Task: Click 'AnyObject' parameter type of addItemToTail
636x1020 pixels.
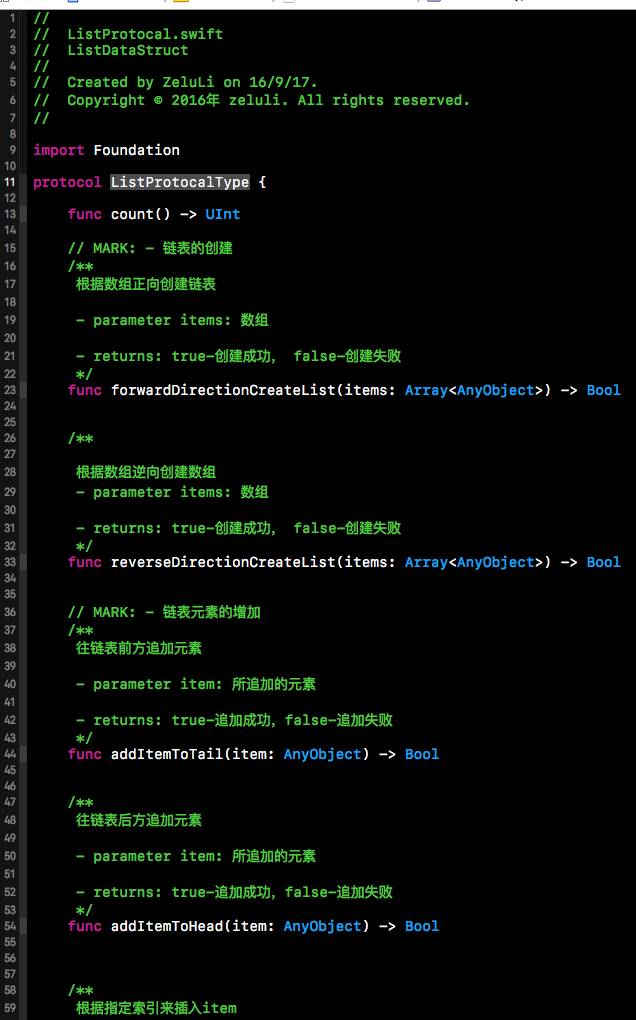Action: [323, 754]
